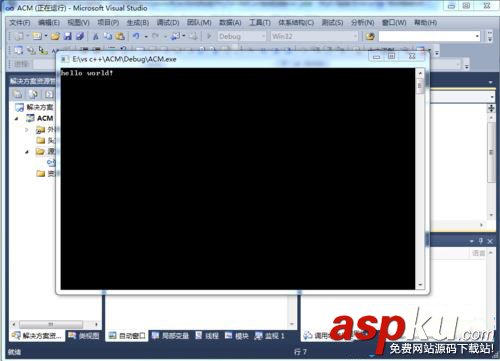Open the 视图(V) menu
500x361 pixels.
coord(78,23)
